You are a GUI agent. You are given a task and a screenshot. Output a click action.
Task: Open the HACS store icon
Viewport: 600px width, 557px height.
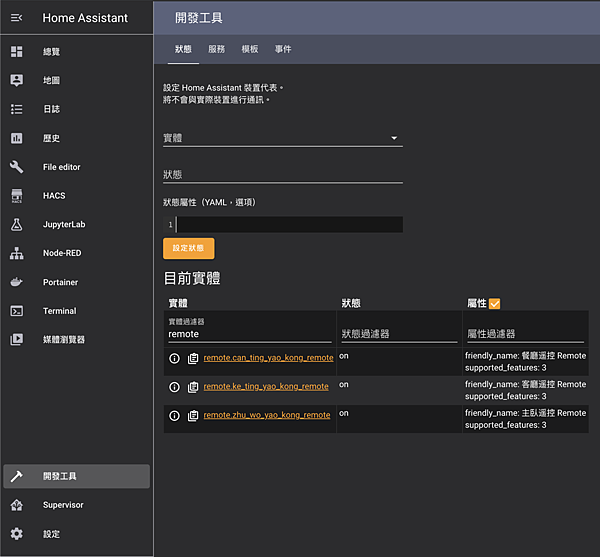pyautogui.click(x=16, y=195)
